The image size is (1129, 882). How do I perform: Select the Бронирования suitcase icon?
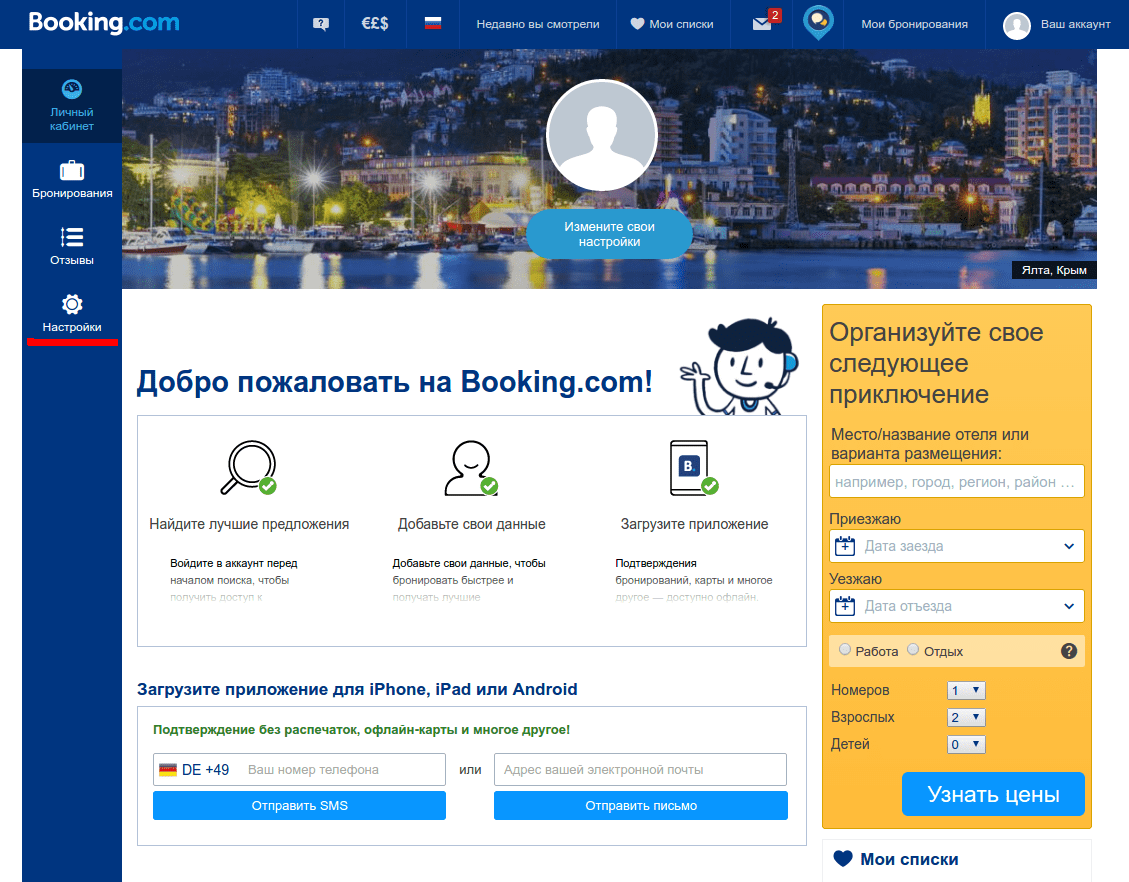pyautogui.click(x=71, y=173)
